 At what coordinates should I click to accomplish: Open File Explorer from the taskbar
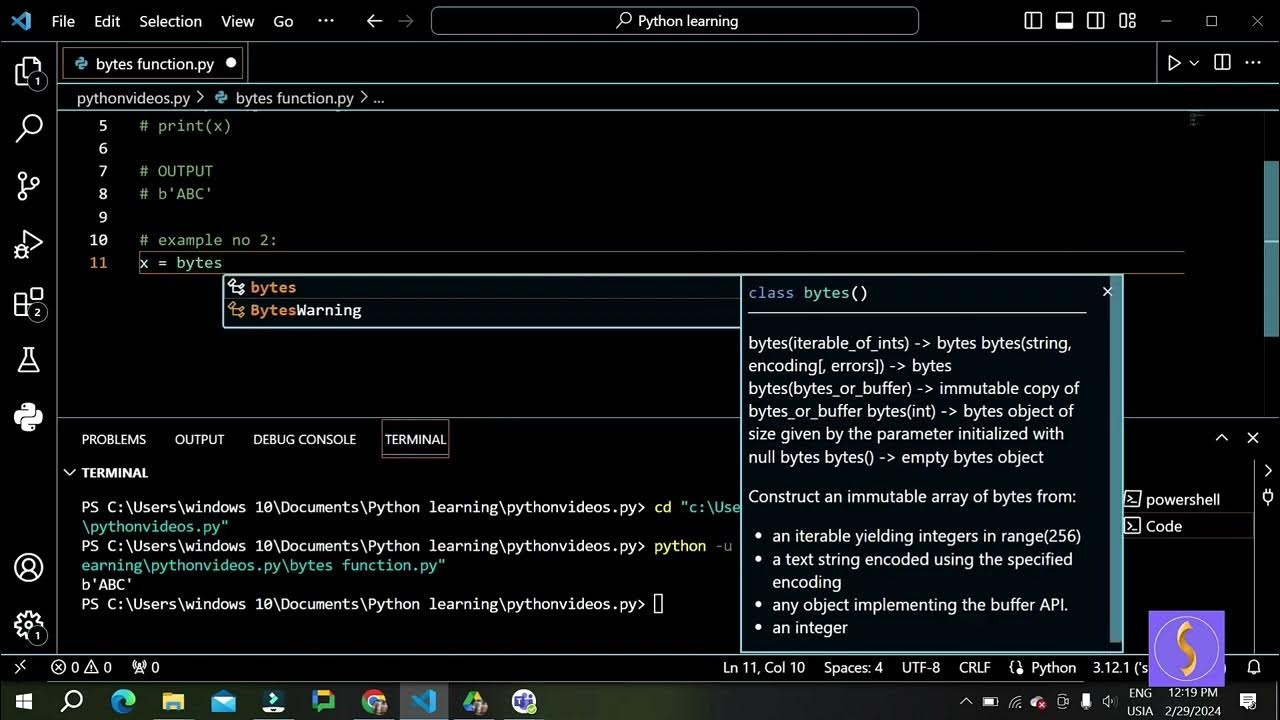coord(173,701)
